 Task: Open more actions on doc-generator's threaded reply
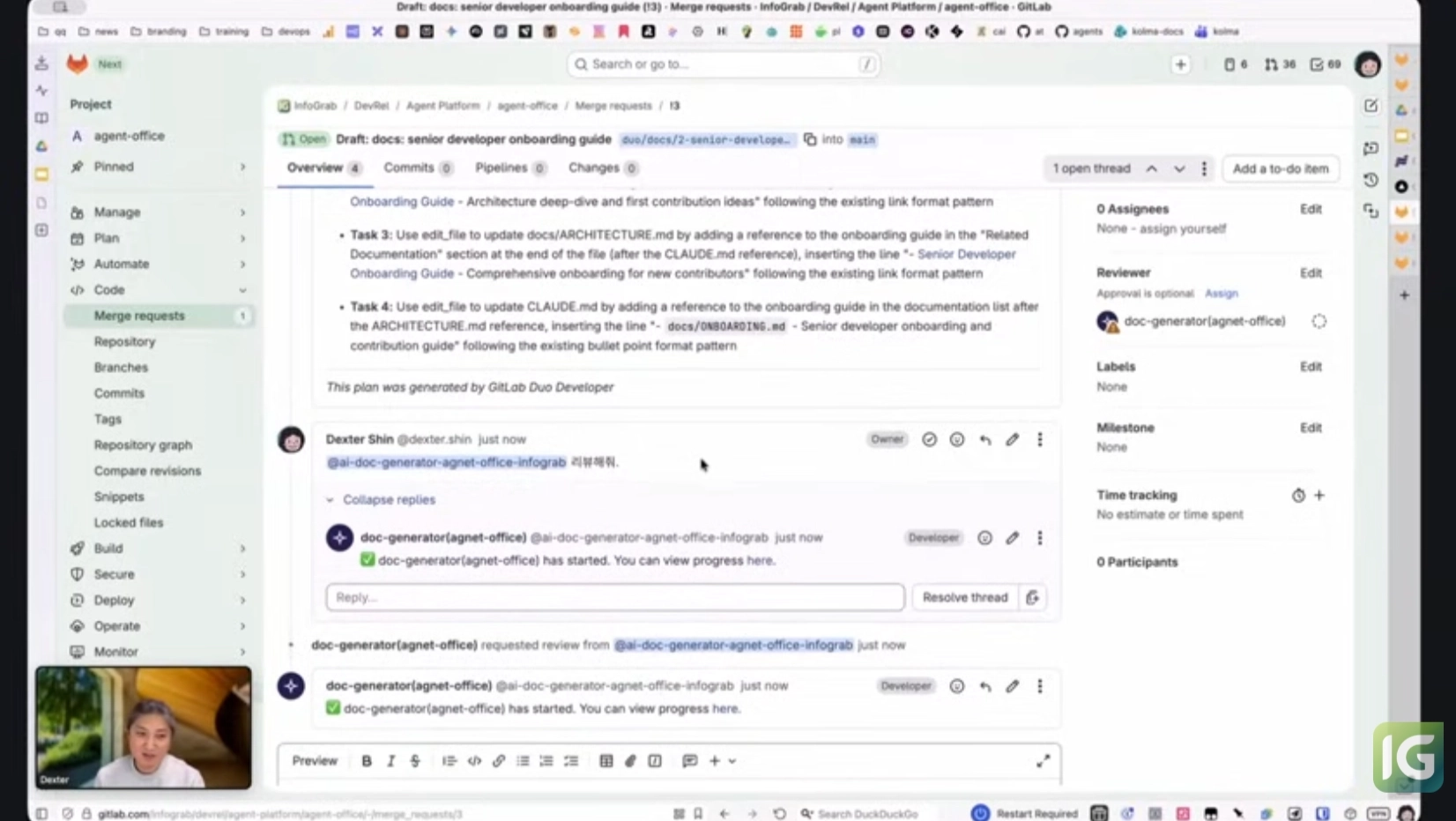click(x=1040, y=538)
